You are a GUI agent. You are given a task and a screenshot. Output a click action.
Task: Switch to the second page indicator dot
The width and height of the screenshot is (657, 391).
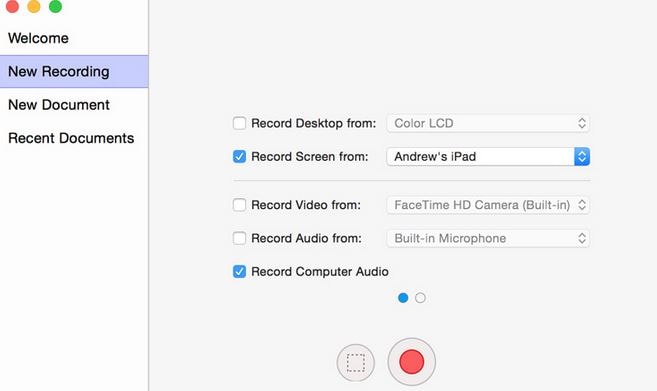420,298
